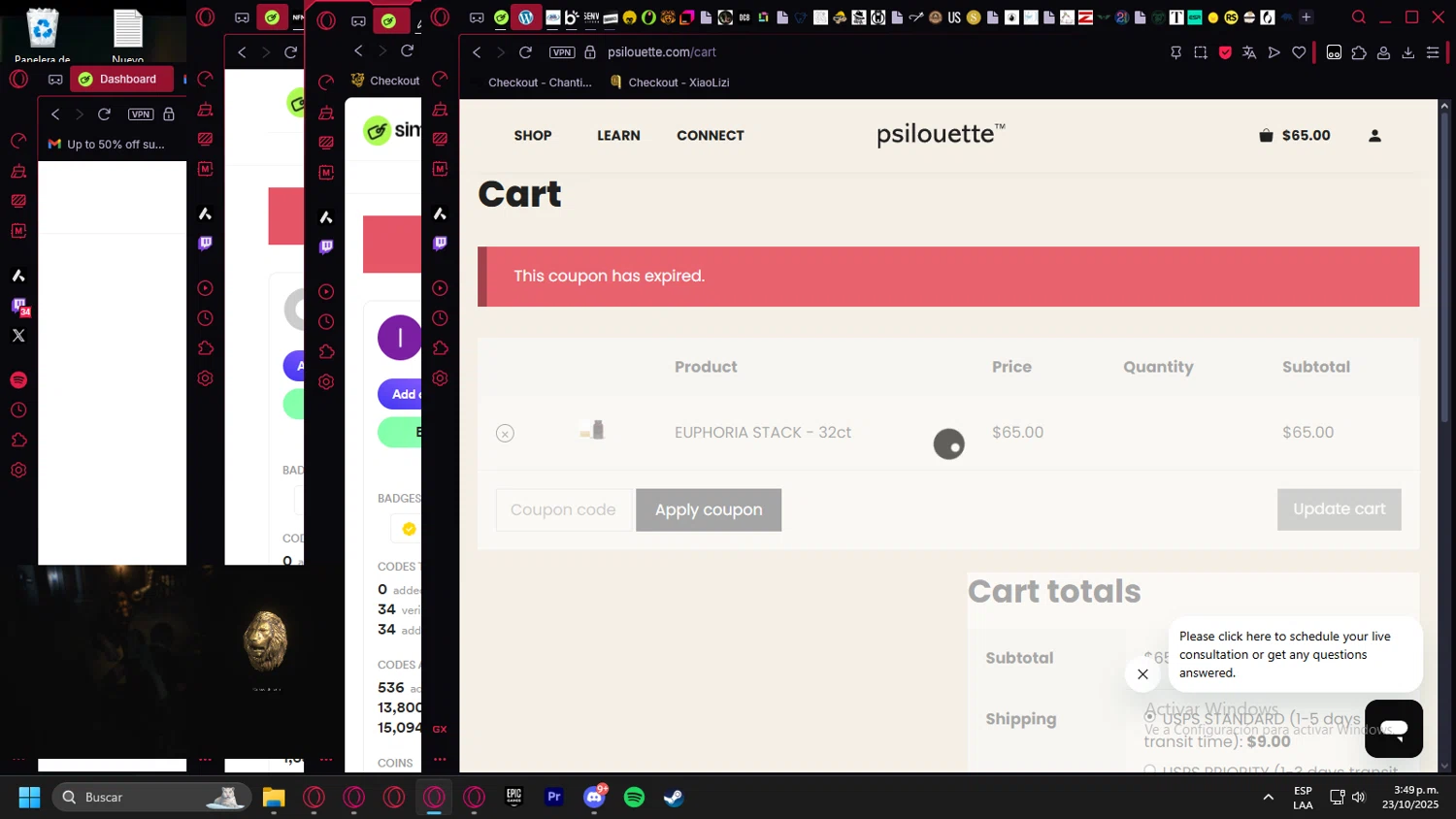Switch to the US tab
Viewport: 1456px width, 819px height.
click(954, 17)
